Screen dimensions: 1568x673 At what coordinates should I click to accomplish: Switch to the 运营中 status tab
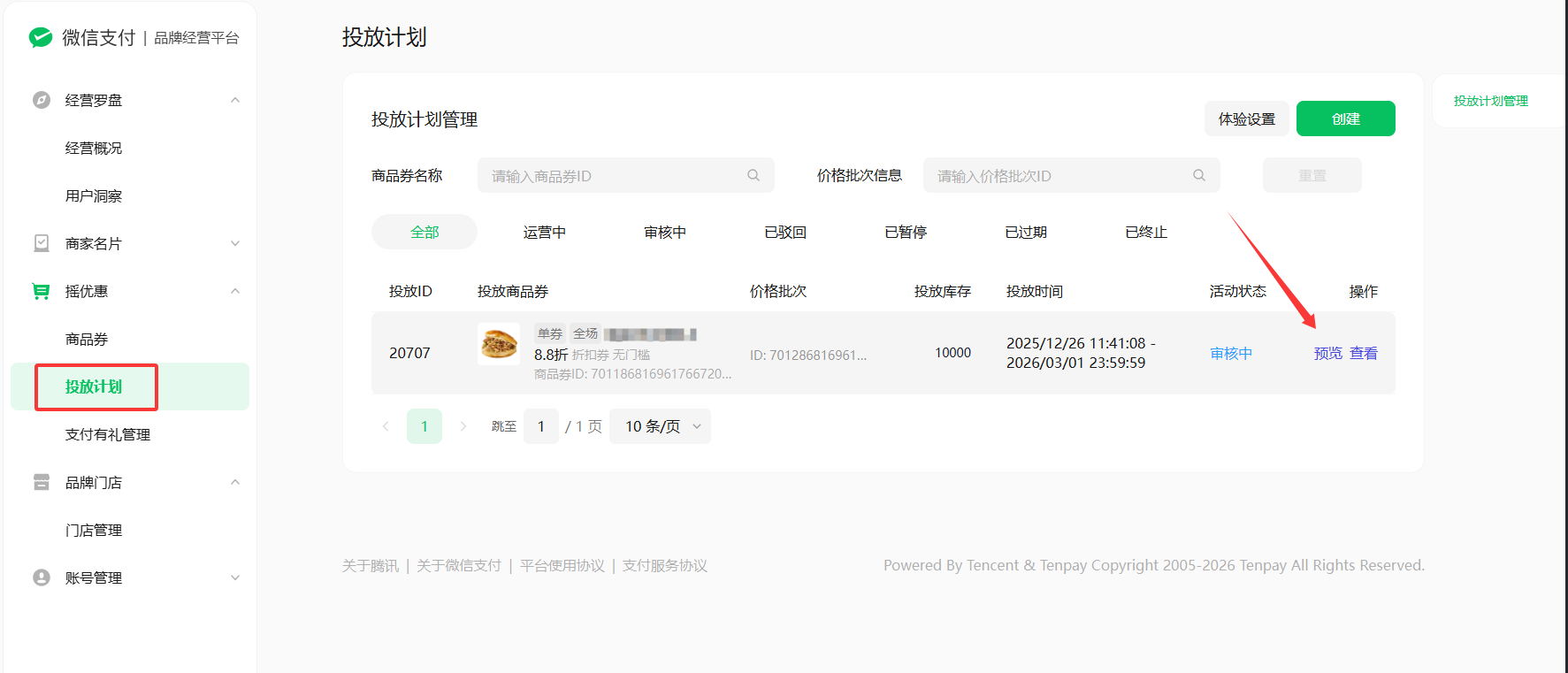pos(544,232)
